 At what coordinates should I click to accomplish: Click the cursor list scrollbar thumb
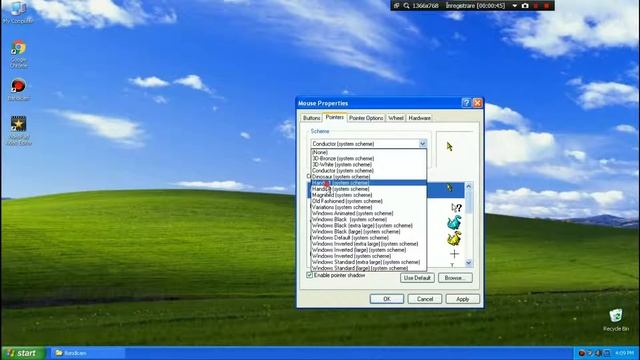(469, 202)
